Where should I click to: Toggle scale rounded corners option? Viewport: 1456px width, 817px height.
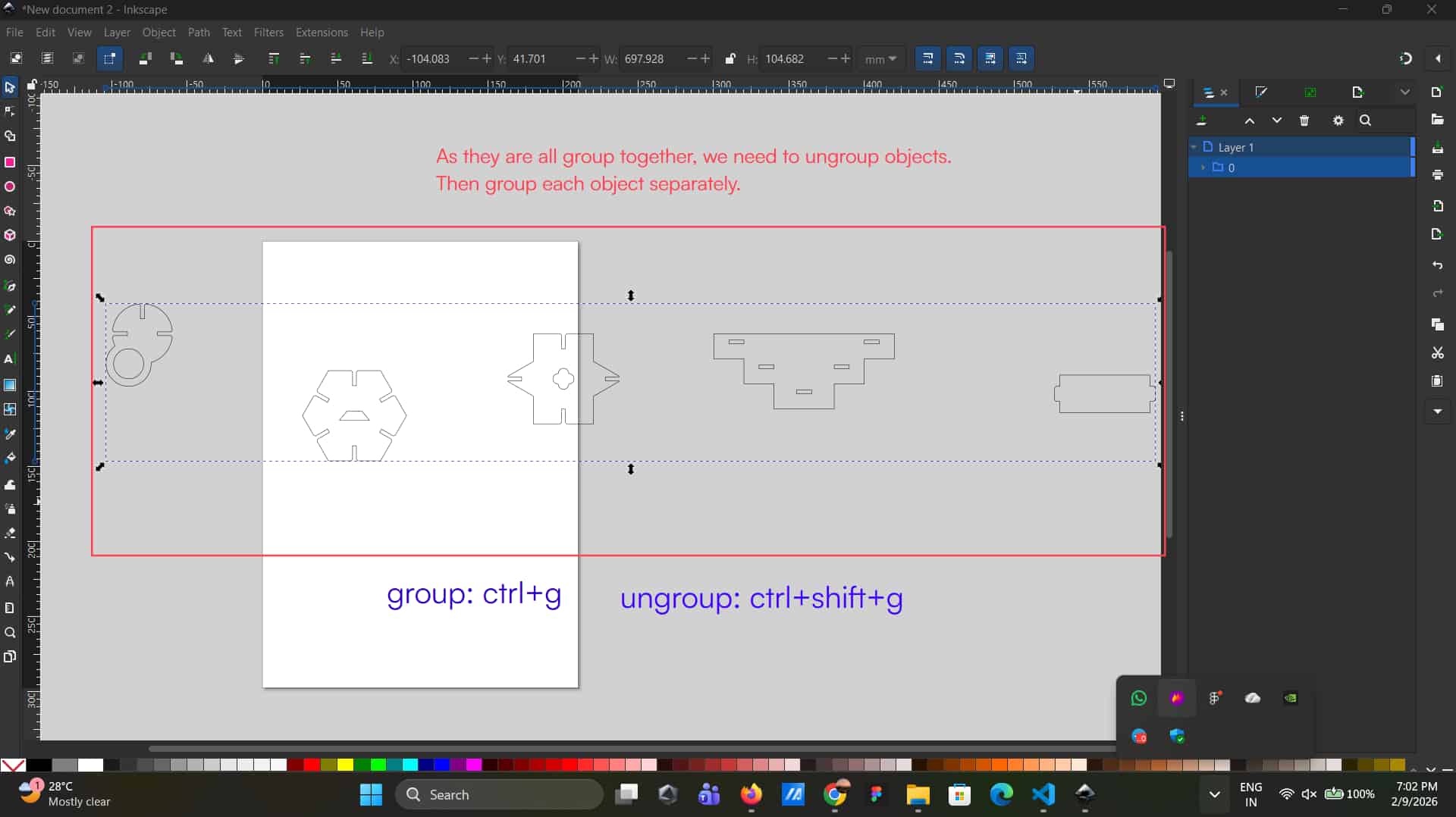coord(959,58)
